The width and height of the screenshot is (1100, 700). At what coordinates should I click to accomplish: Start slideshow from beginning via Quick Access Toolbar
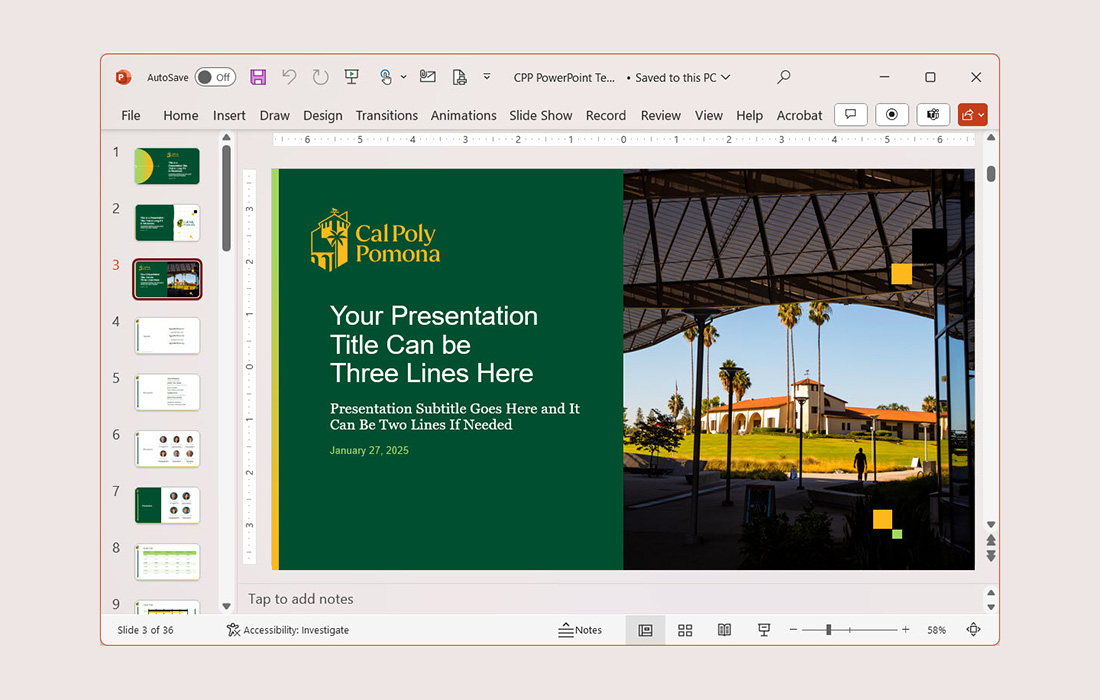[351, 76]
